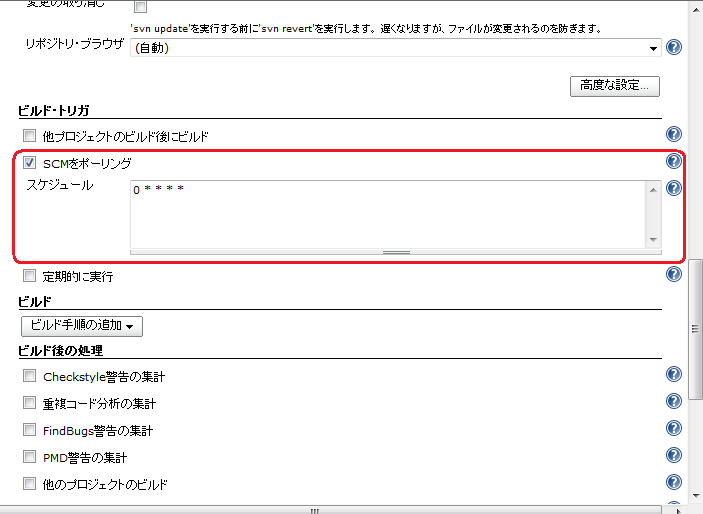Screen dimensions: 703x514
Task: Open help icon for 他のプロジェクトのビルド
Action: tap(674, 482)
